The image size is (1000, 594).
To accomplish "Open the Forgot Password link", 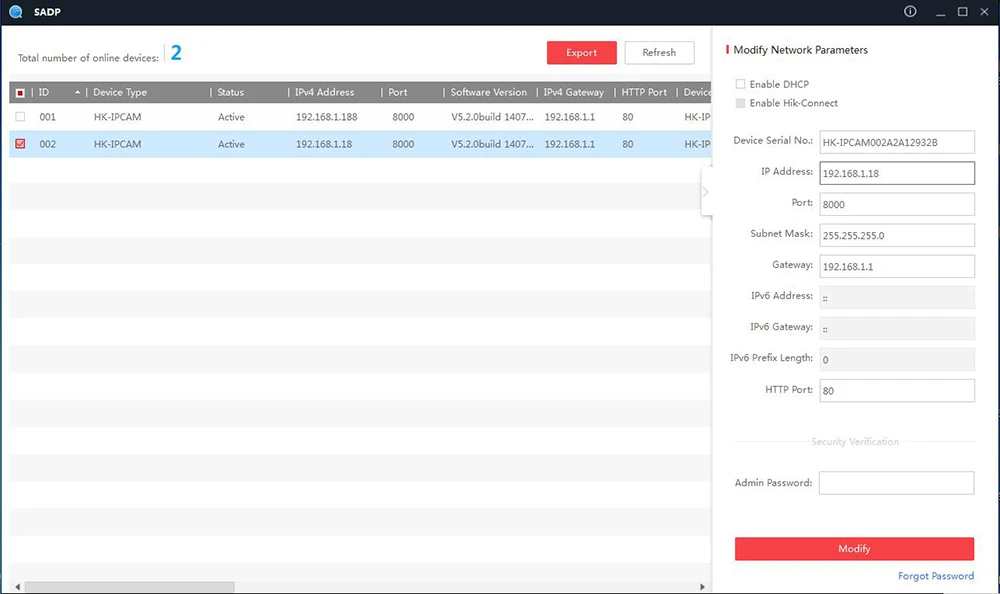I will tap(936, 576).
